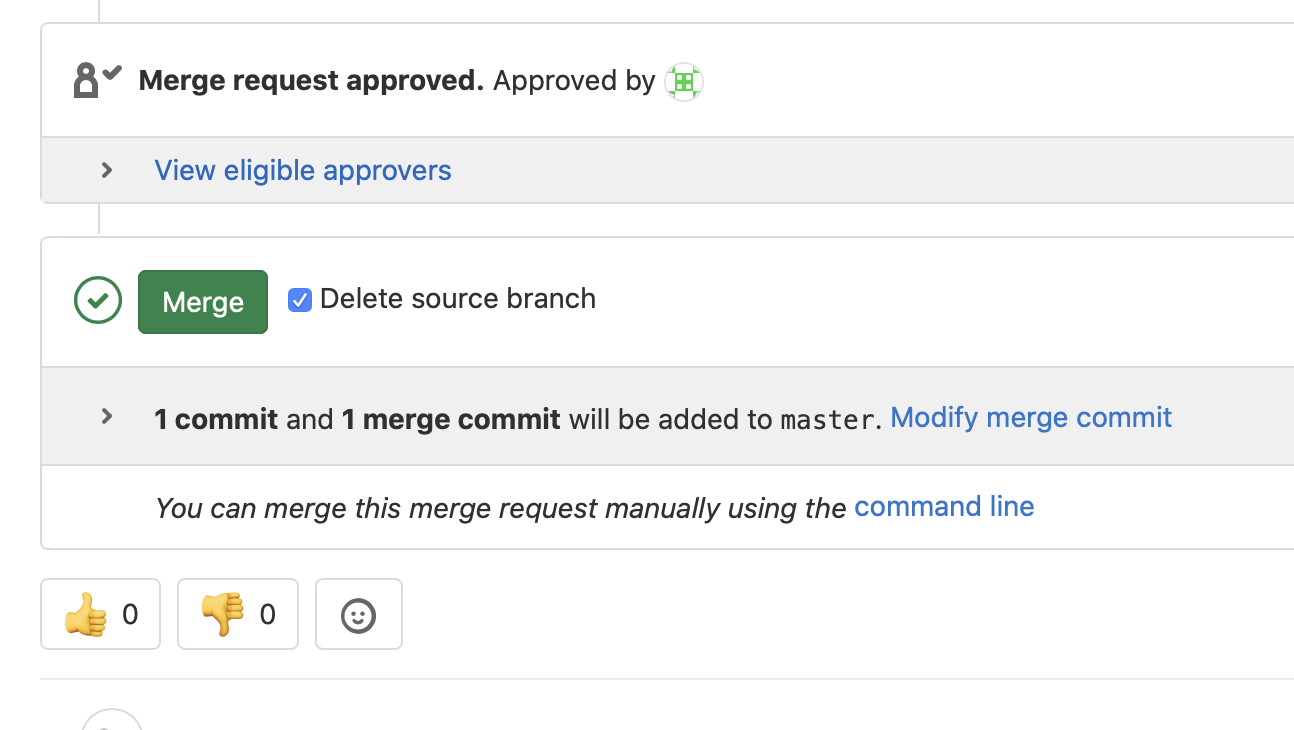The width and height of the screenshot is (1294, 730).
Task: Click the thumbs up count number
Action: (130, 614)
